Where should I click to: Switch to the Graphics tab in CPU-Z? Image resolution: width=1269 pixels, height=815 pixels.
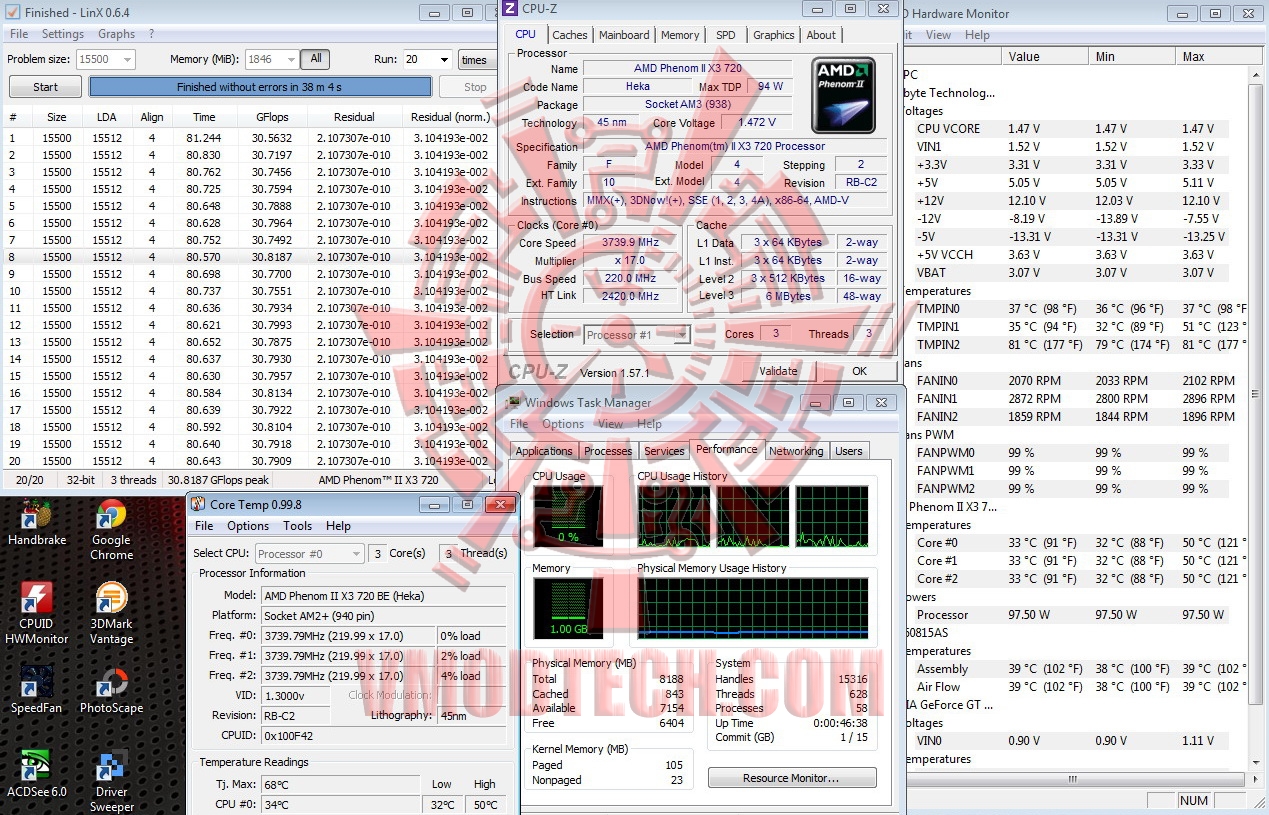coord(774,35)
